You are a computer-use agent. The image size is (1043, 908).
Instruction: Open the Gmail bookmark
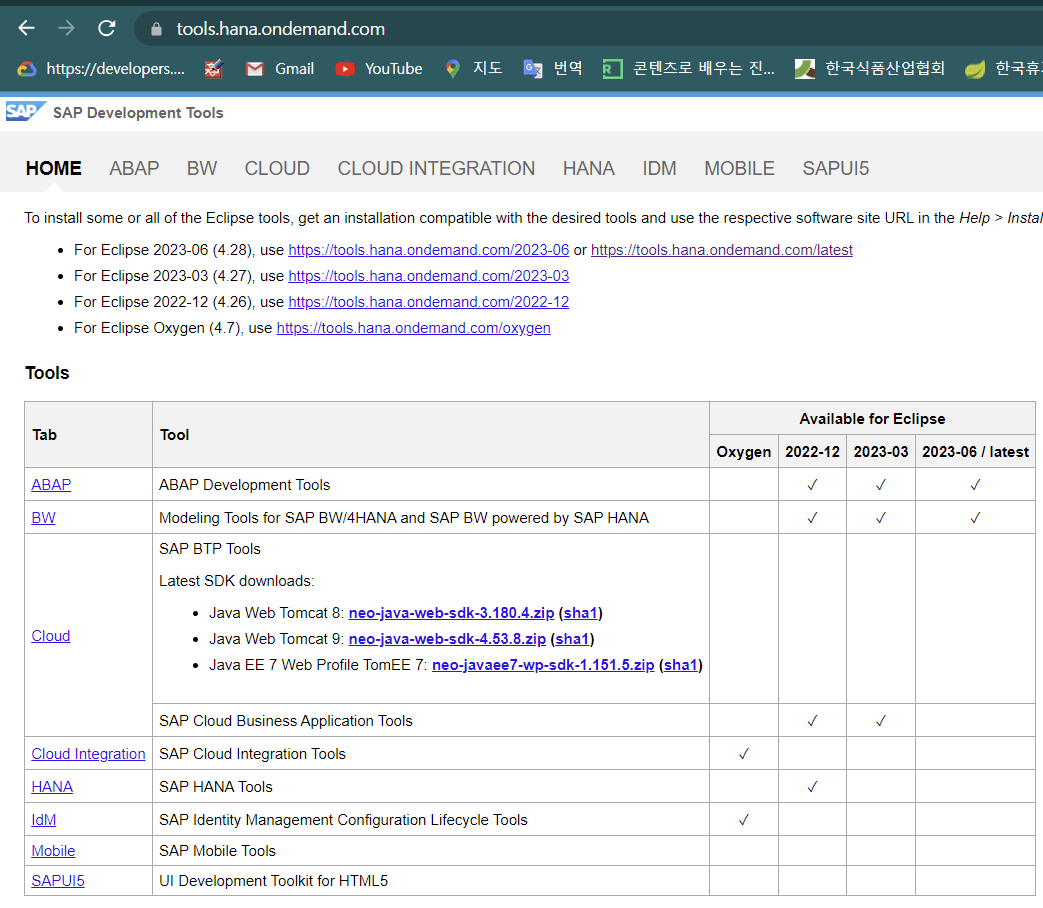coord(280,69)
